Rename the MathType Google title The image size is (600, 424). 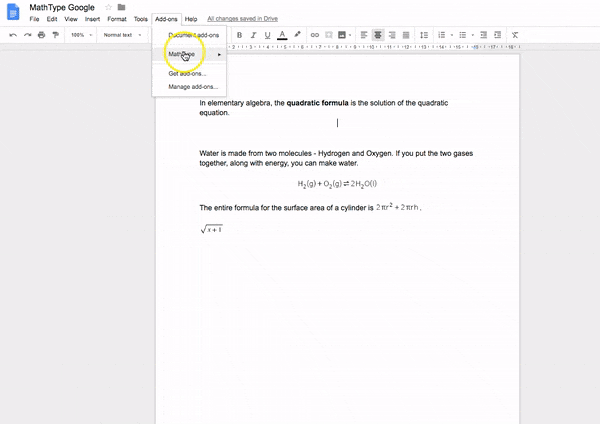(x=62, y=7)
